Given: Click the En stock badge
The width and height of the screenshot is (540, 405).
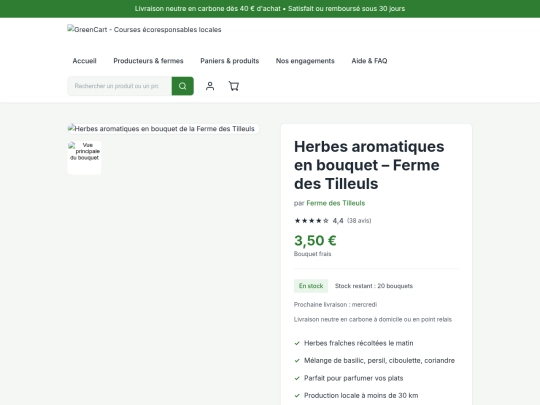Looking at the screenshot, I should click(311, 286).
